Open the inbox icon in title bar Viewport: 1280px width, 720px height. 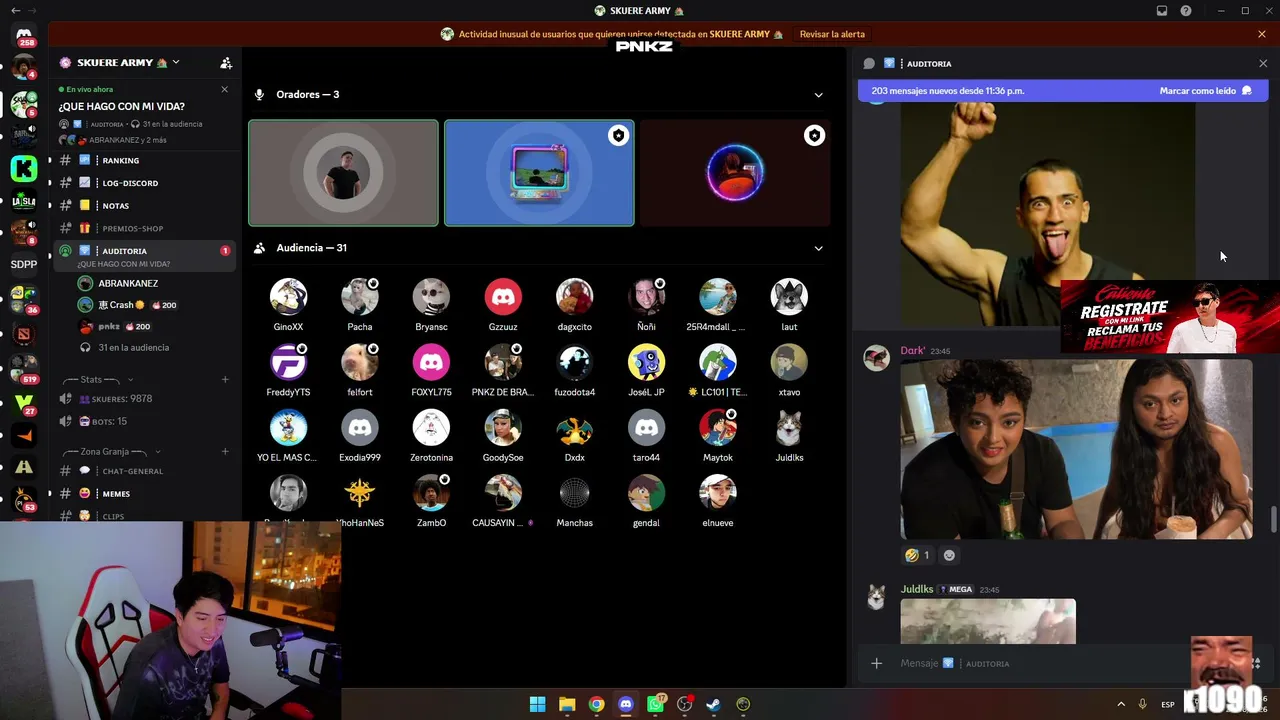click(1162, 11)
